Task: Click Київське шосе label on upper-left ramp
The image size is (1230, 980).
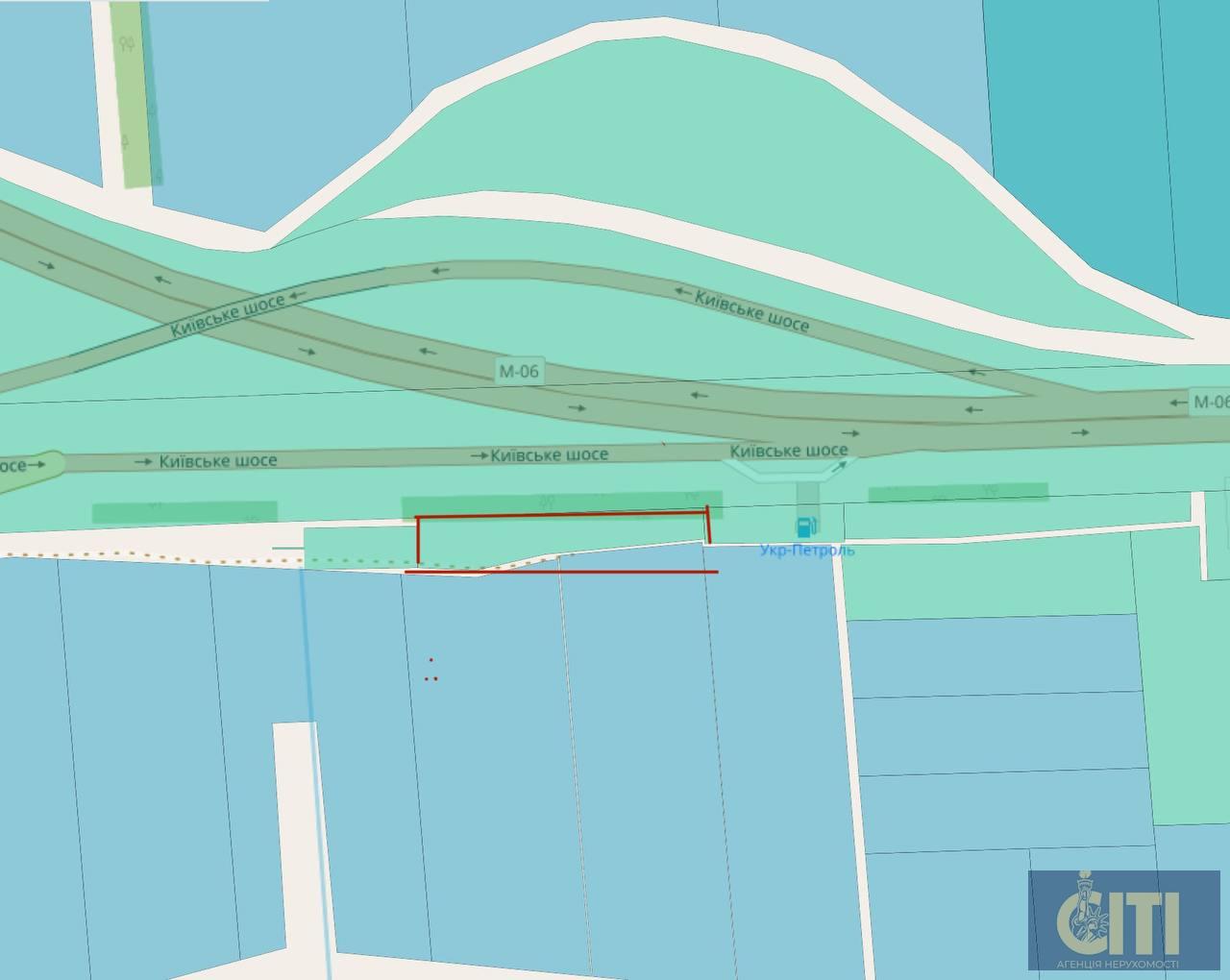Action: pyautogui.click(x=228, y=315)
